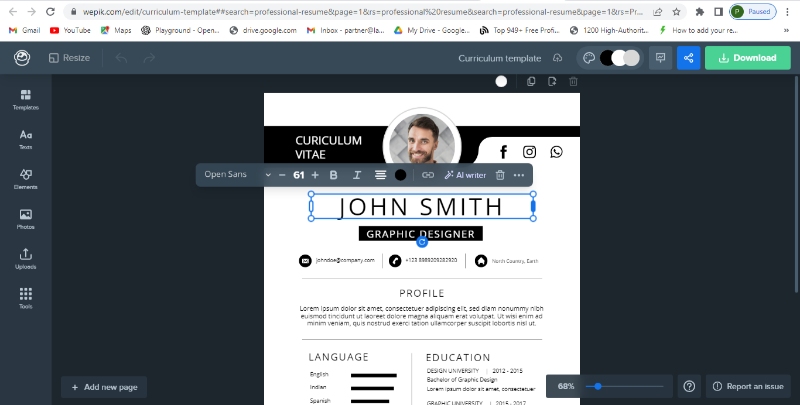800x405 pixels.
Task: Open the Uploads panel
Action: coord(25,258)
